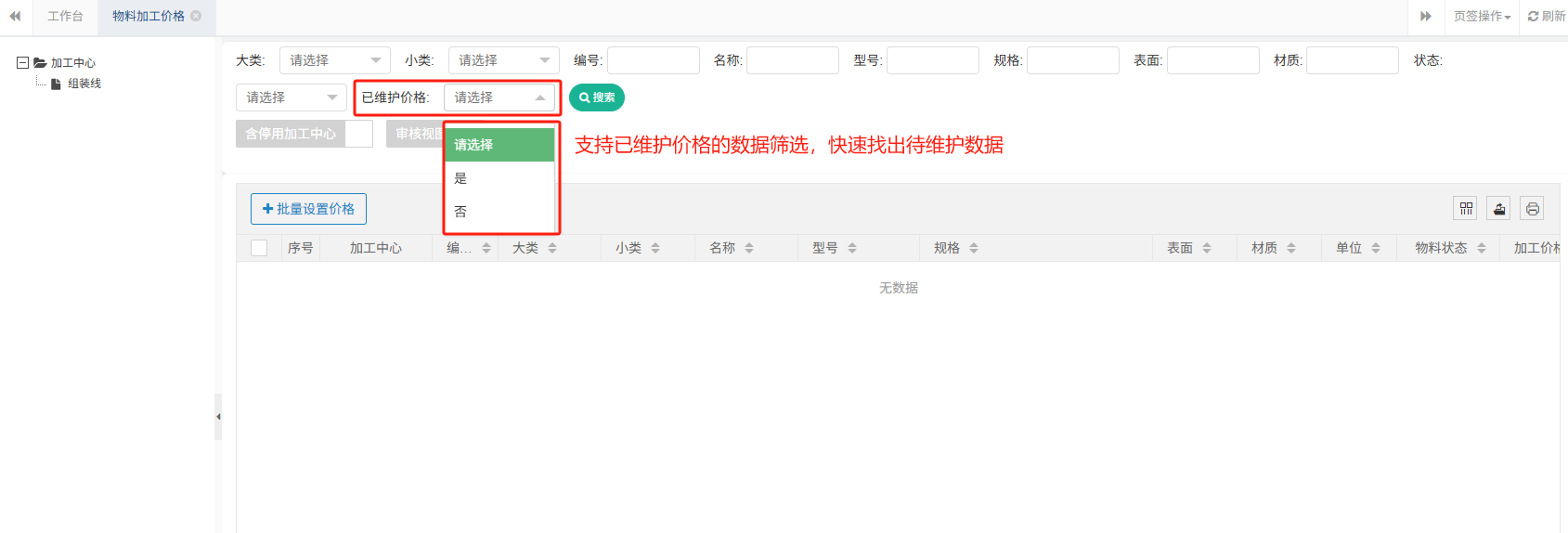Switch to the 工作台 tab
This screenshot has height=533, width=1568.
65,16
